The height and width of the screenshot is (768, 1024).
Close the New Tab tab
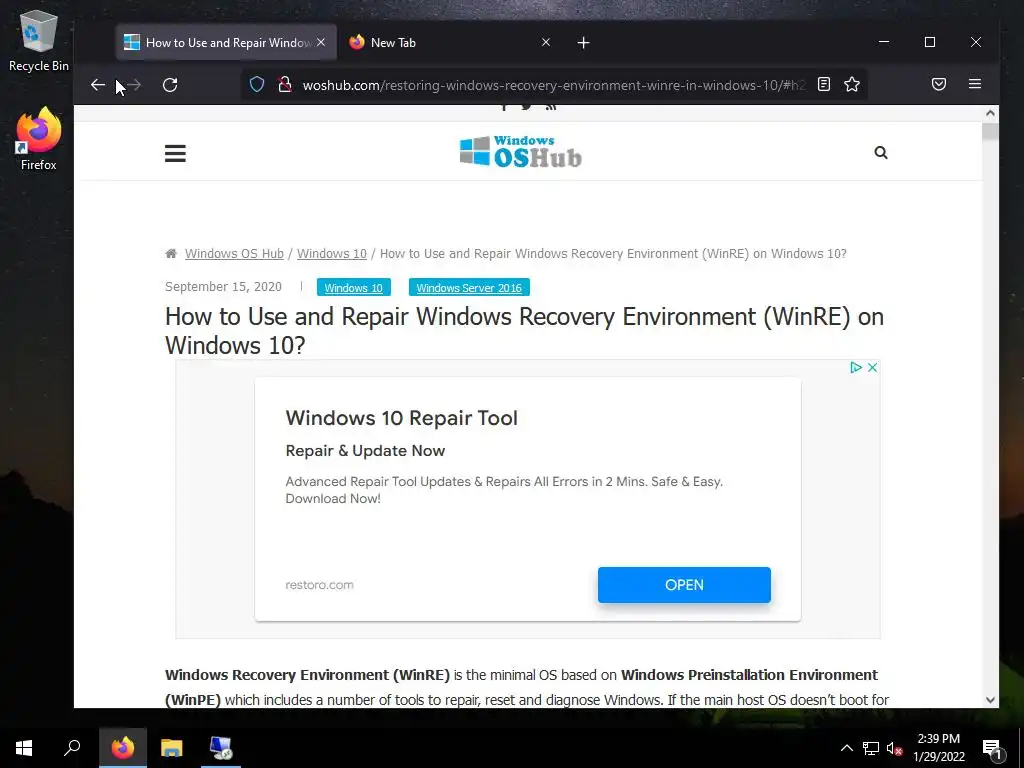tap(546, 42)
